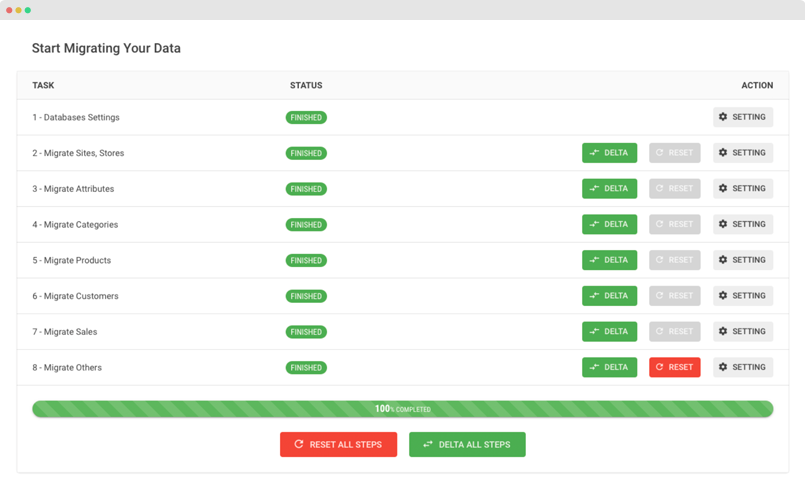805x490 pixels.
Task: Click Finished badge for Migrate Categories
Action: tap(306, 224)
